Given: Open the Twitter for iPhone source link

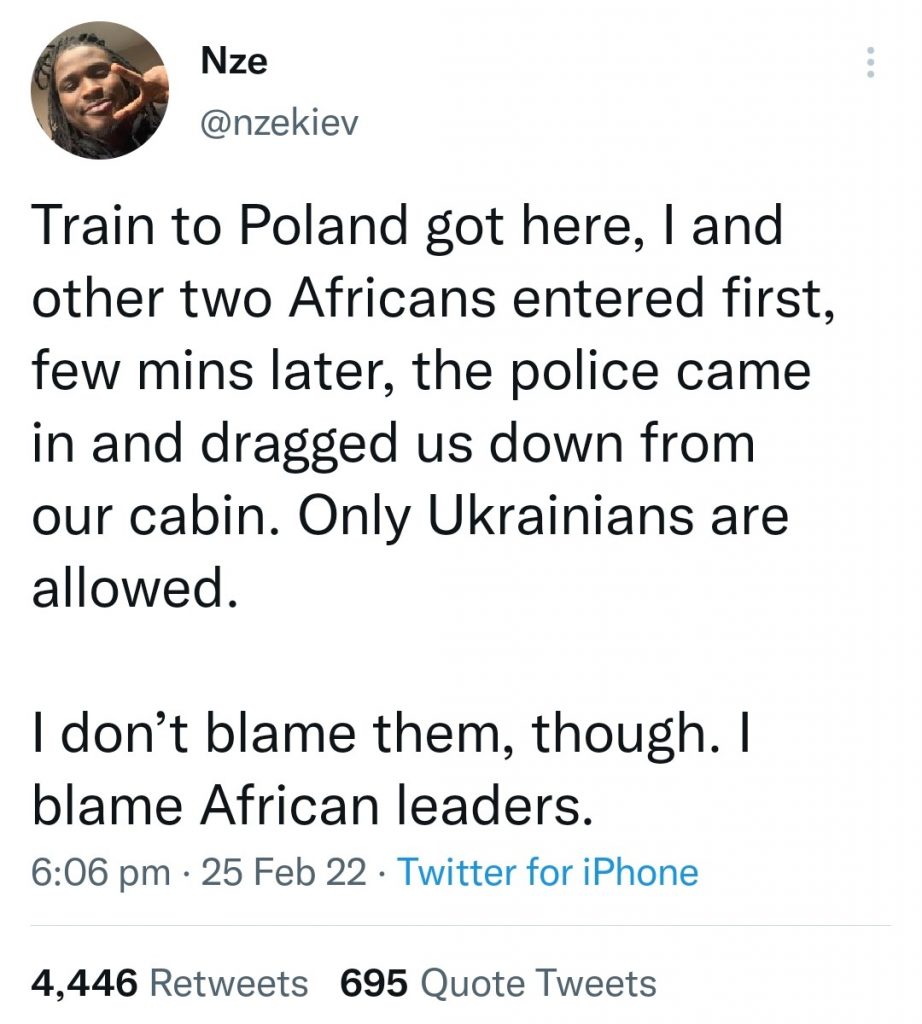Looking at the screenshot, I should [548, 872].
